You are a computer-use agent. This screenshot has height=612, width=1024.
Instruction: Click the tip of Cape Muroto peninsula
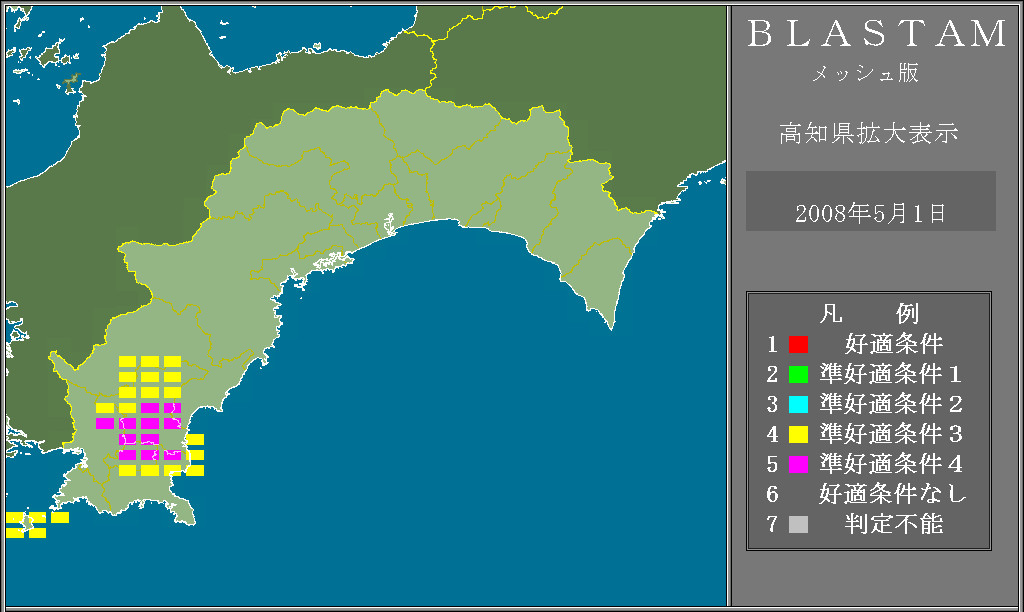611,326
